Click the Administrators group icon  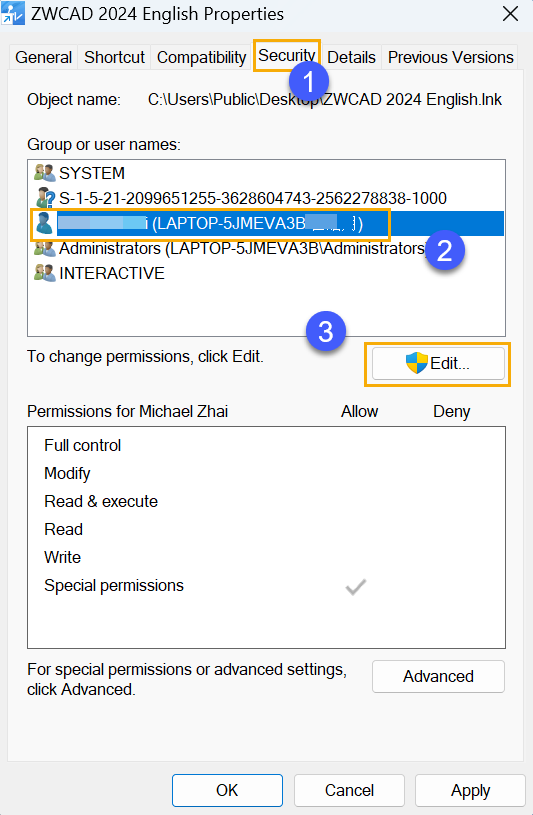pyautogui.click(x=45, y=248)
